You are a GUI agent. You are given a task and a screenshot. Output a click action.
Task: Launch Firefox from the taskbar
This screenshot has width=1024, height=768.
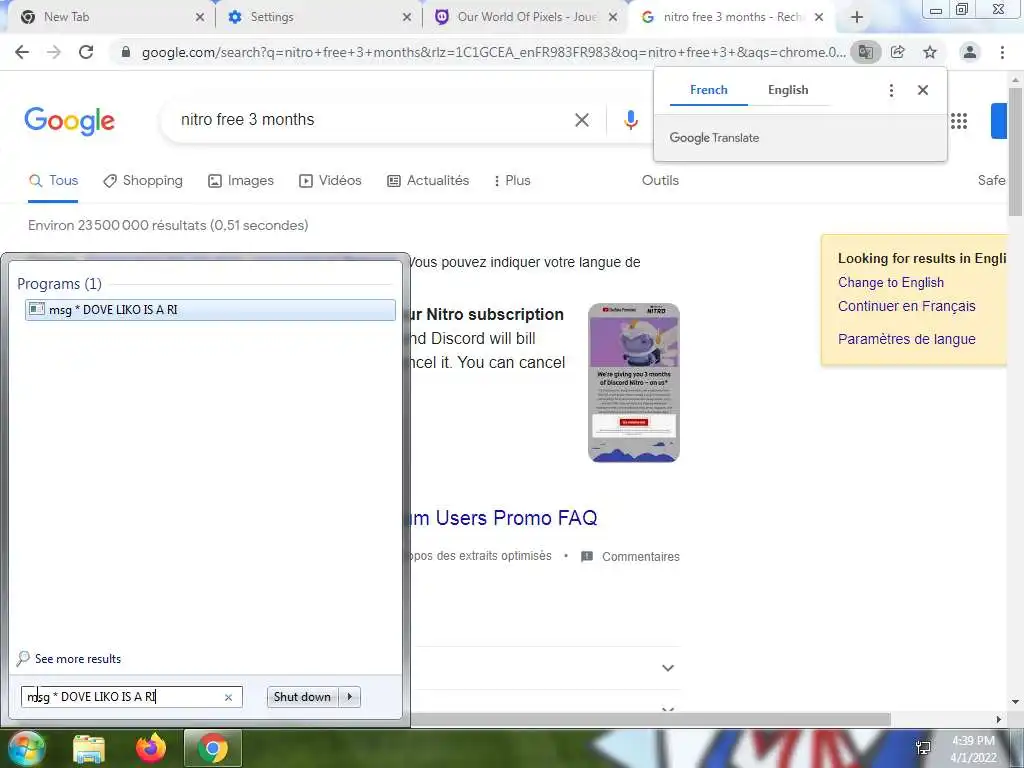[x=151, y=748]
